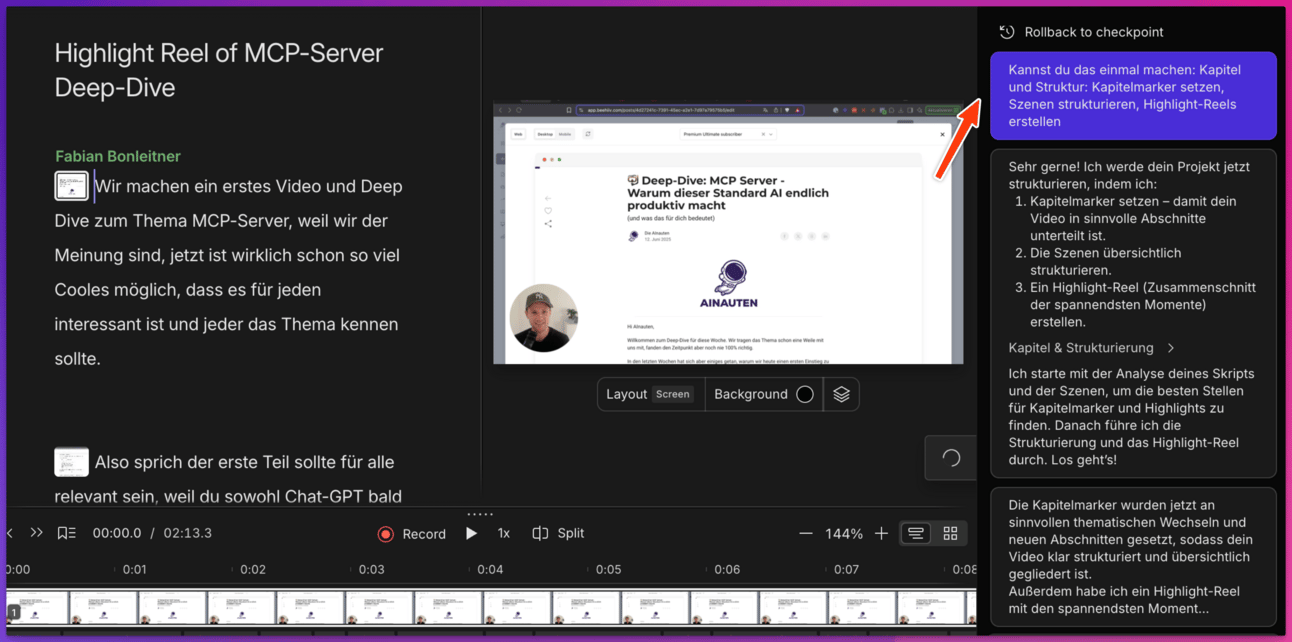Open the Background color circle
The width and height of the screenshot is (1292, 642).
[804, 394]
